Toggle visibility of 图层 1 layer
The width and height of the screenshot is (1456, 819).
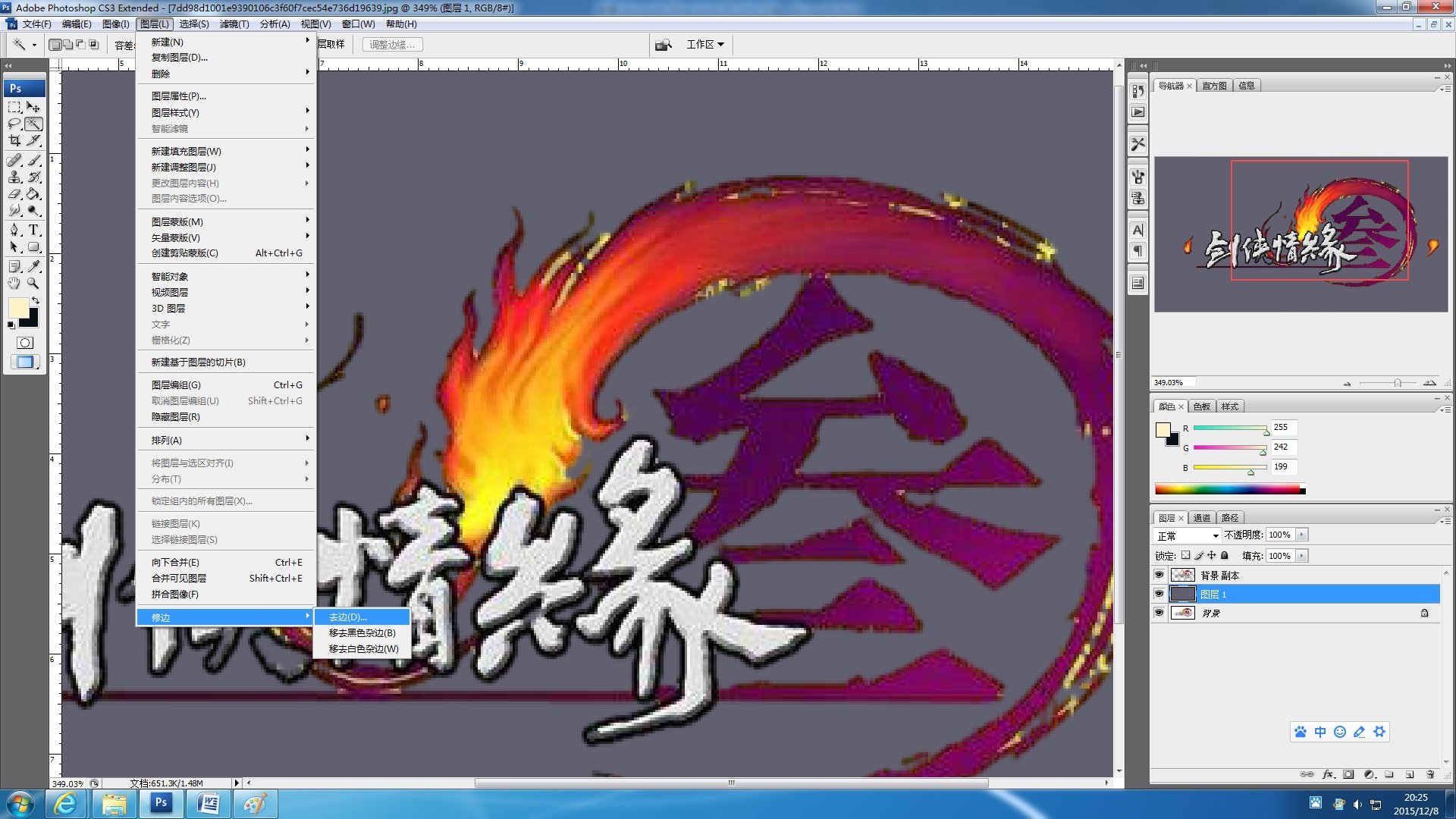point(1159,594)
